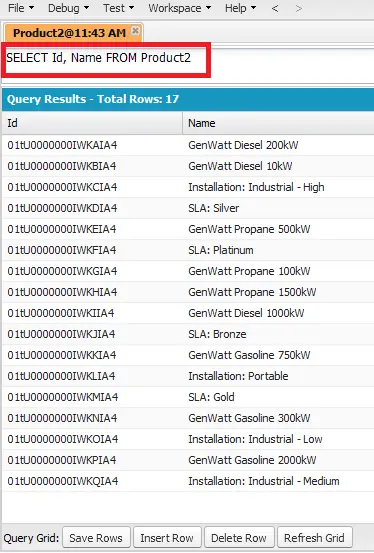Select Id cell 01tU0000000IWKNIA4
Screen dimensions: 374x553
[x=92, y=418]
